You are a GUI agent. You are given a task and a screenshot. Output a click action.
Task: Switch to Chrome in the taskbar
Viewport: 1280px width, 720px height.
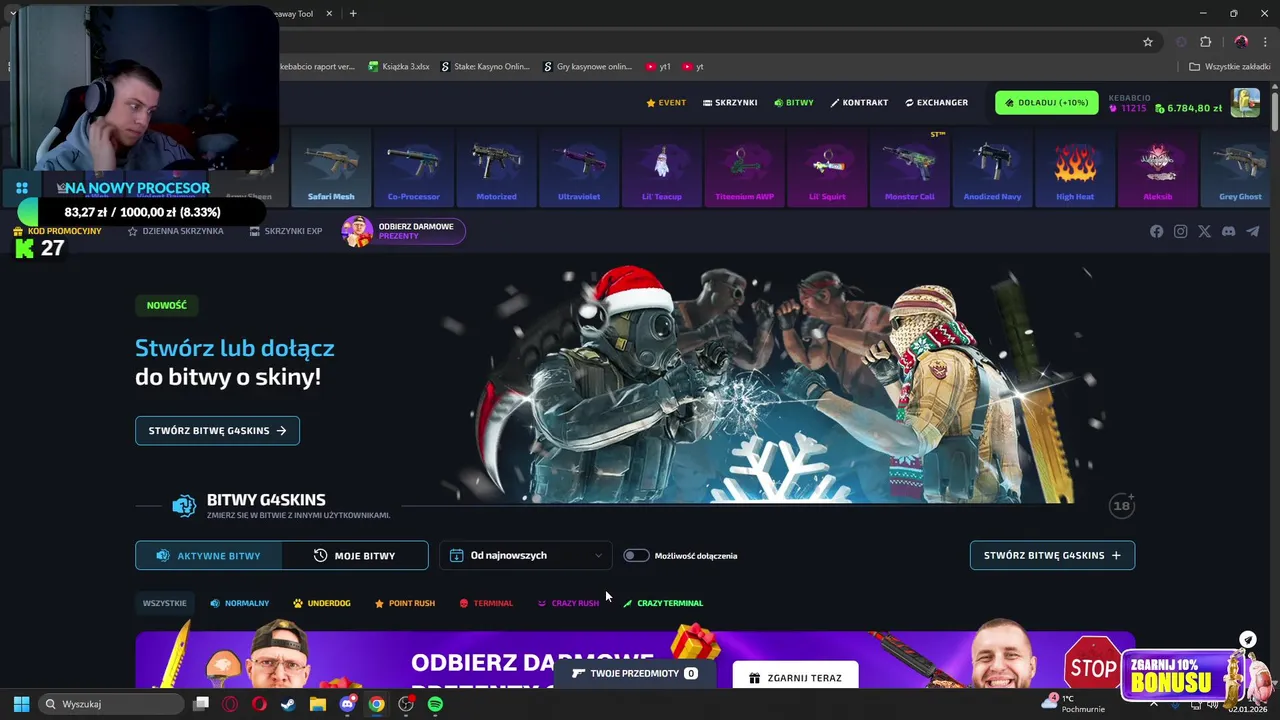[x=376, y=704]
